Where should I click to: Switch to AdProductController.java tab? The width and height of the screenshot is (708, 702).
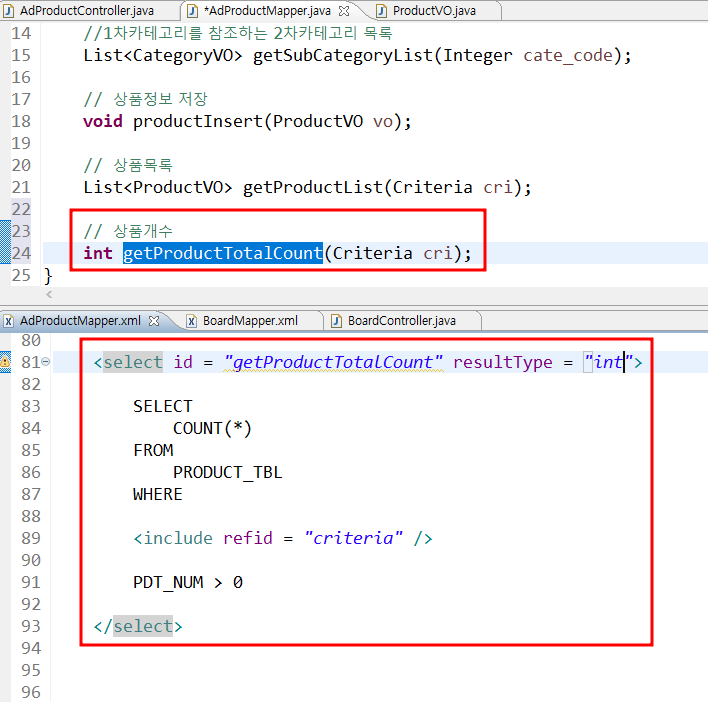point(86,10)
